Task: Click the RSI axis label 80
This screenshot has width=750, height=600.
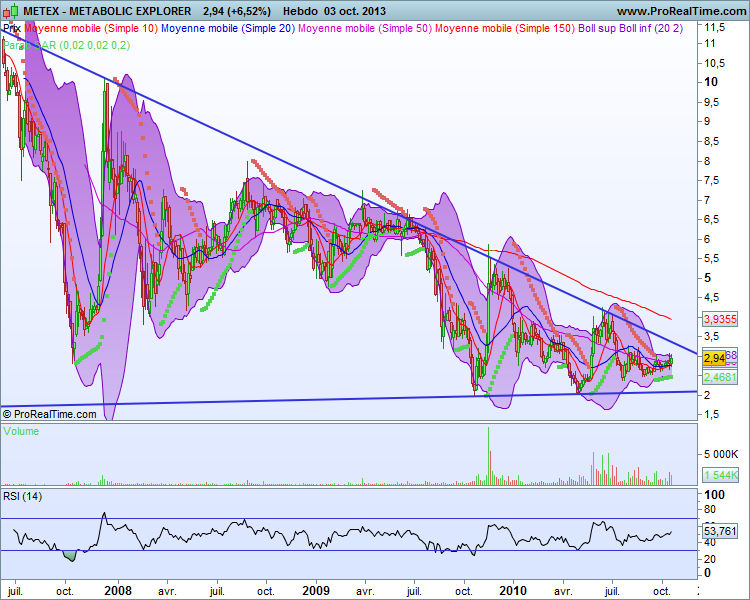Action: pyautogui.click(x=710, y=509)
